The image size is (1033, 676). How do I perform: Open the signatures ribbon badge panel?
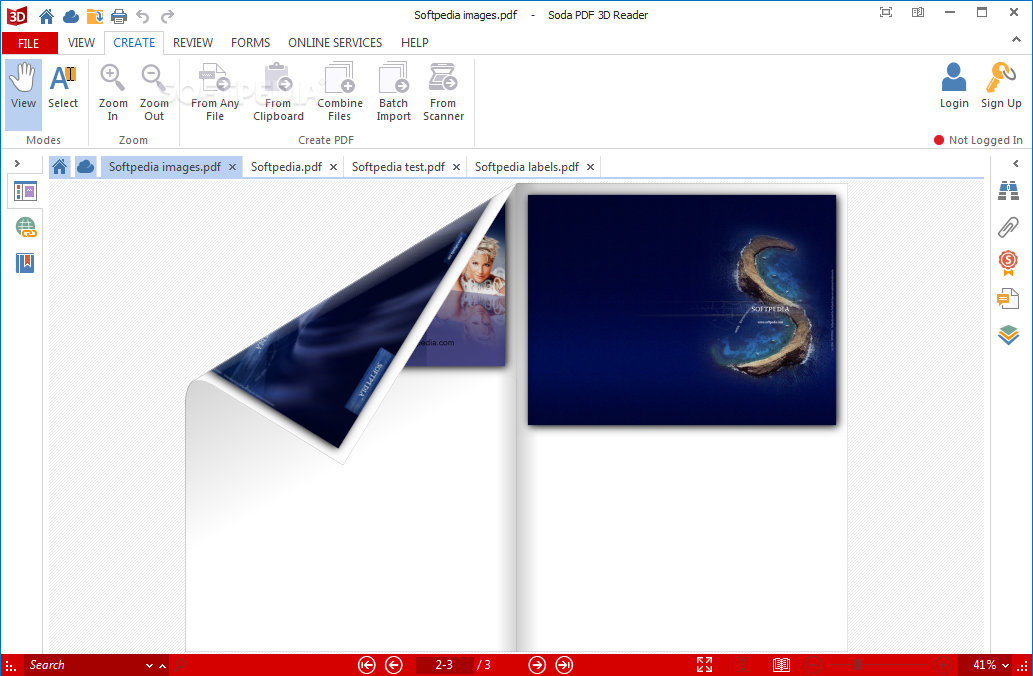click(x=1008, y=263)
